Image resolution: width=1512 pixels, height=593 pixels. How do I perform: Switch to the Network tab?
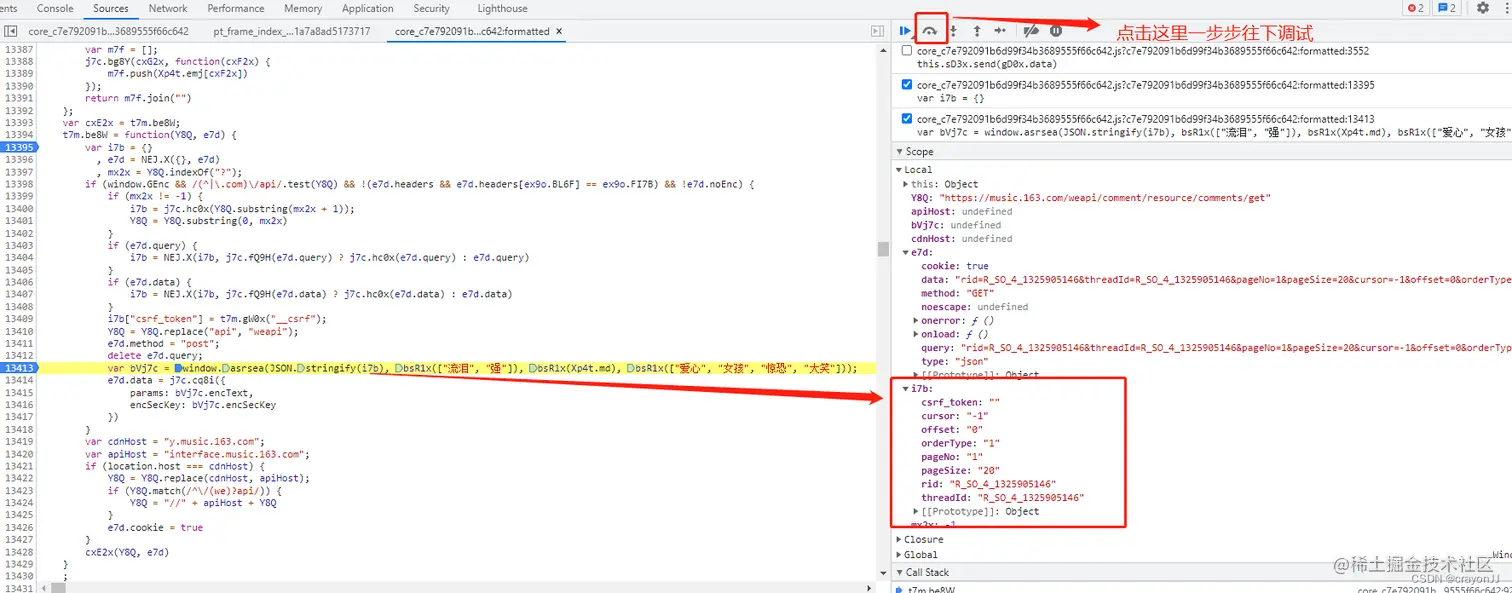pyautogui.click(x=168, y=8)
